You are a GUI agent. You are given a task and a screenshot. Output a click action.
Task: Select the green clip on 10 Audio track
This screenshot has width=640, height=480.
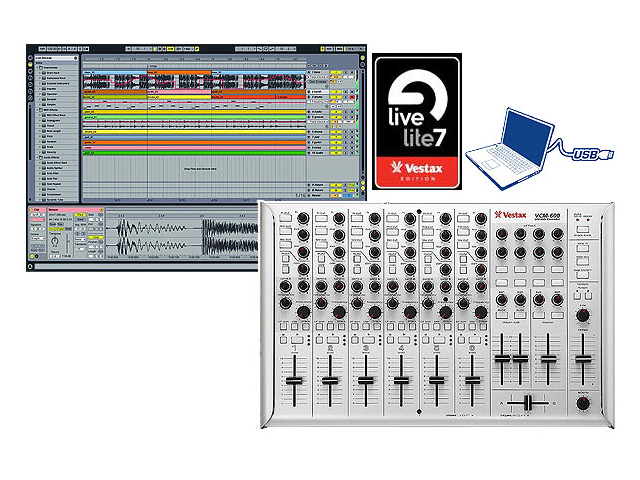pos(194,153)
